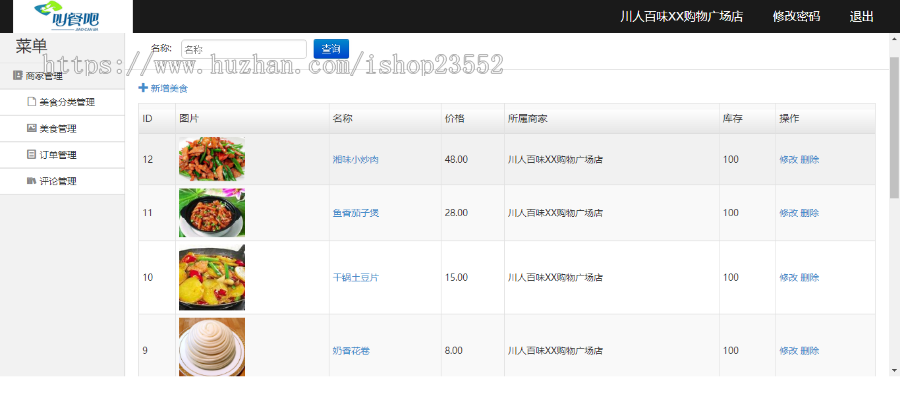900x402 pixels.
Task: Click the 美食管理 picture icon
Action: pos(32,128)
